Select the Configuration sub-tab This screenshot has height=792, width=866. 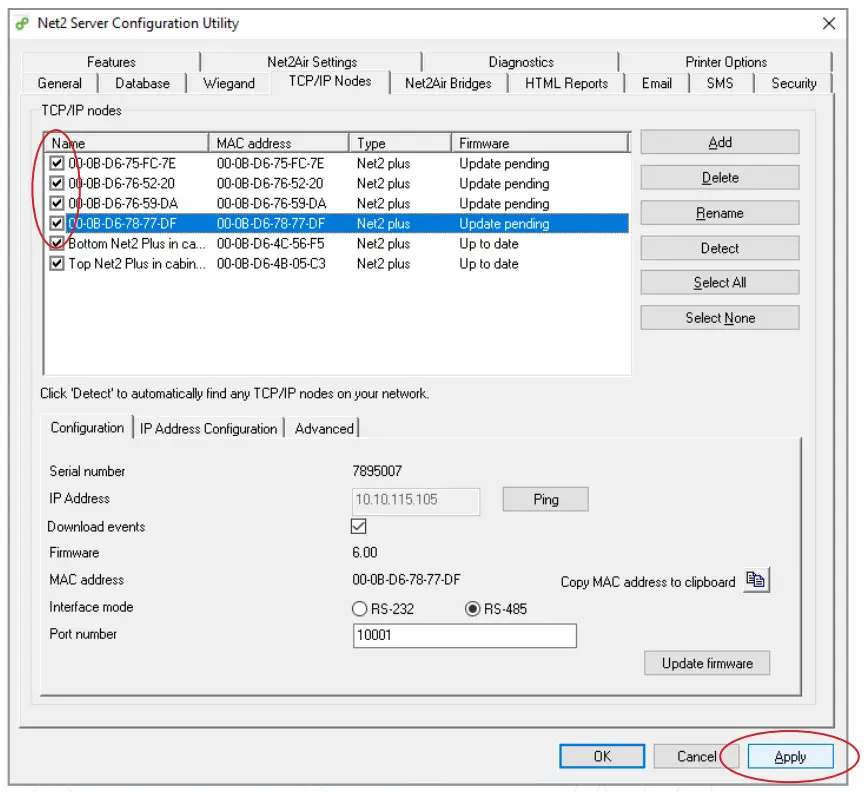coord(87,428)
